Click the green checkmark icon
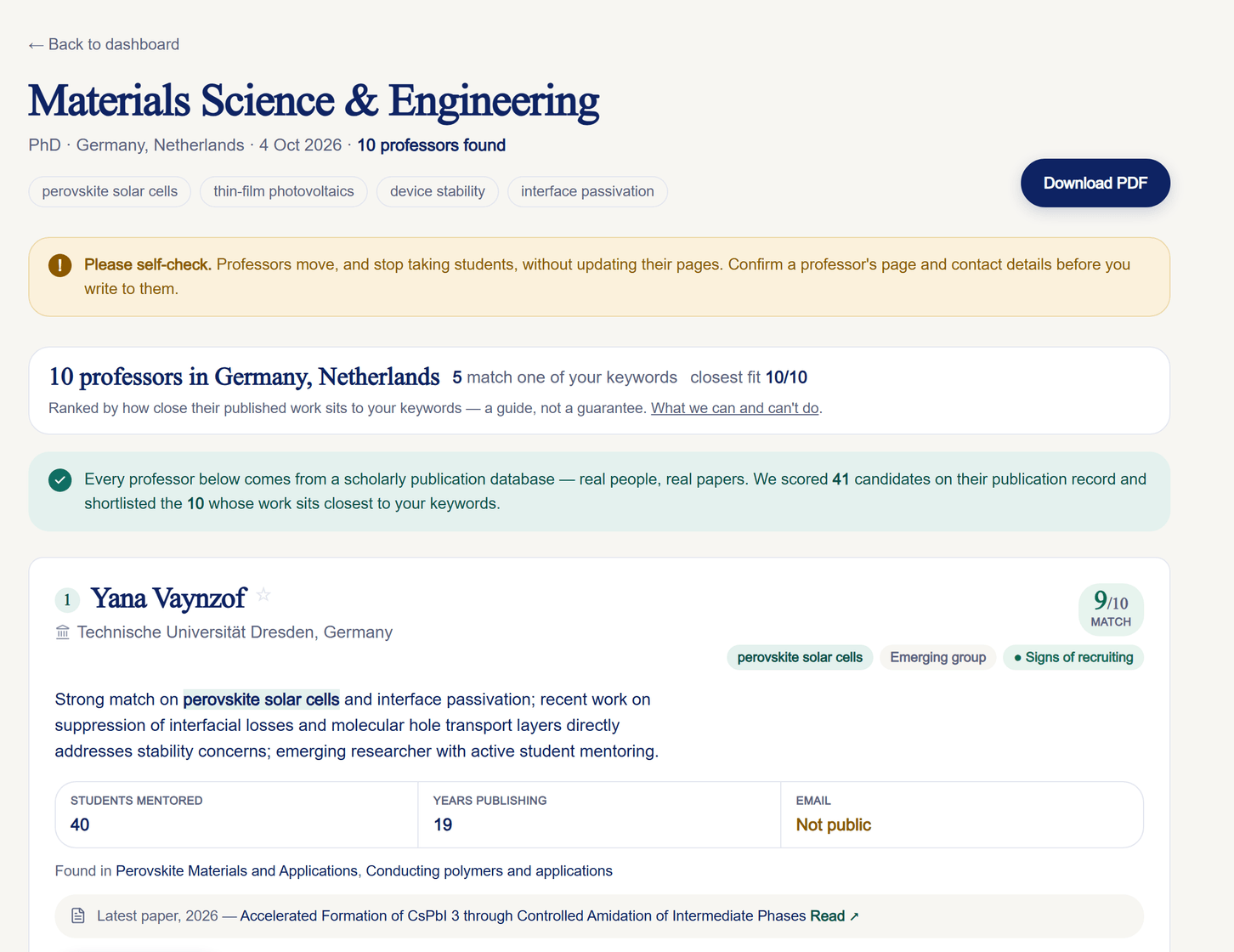Viewport: 1234px width, 952px height. pyautogui.click(x=60, y=480)
